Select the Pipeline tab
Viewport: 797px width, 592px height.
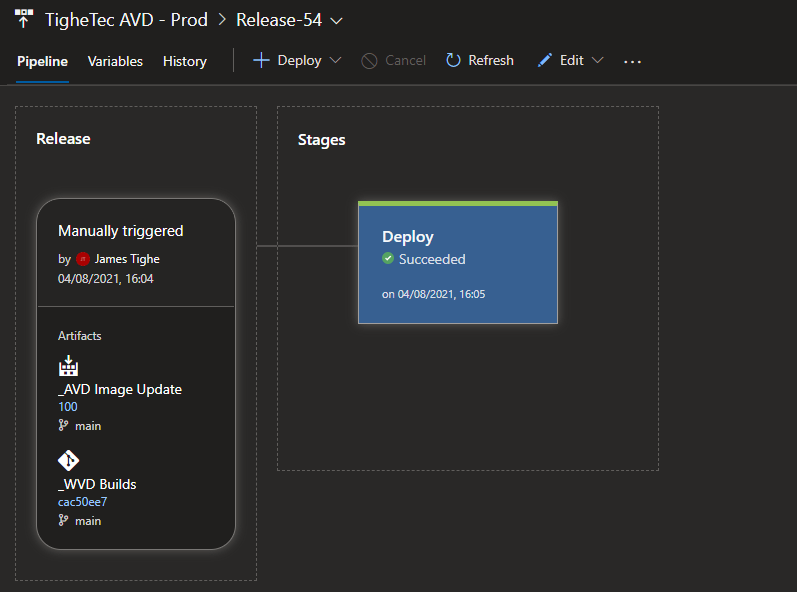42,61
